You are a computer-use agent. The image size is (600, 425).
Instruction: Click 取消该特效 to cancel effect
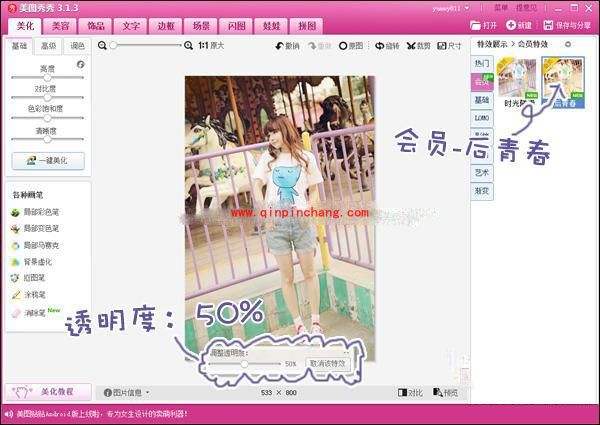click(327, 364)
